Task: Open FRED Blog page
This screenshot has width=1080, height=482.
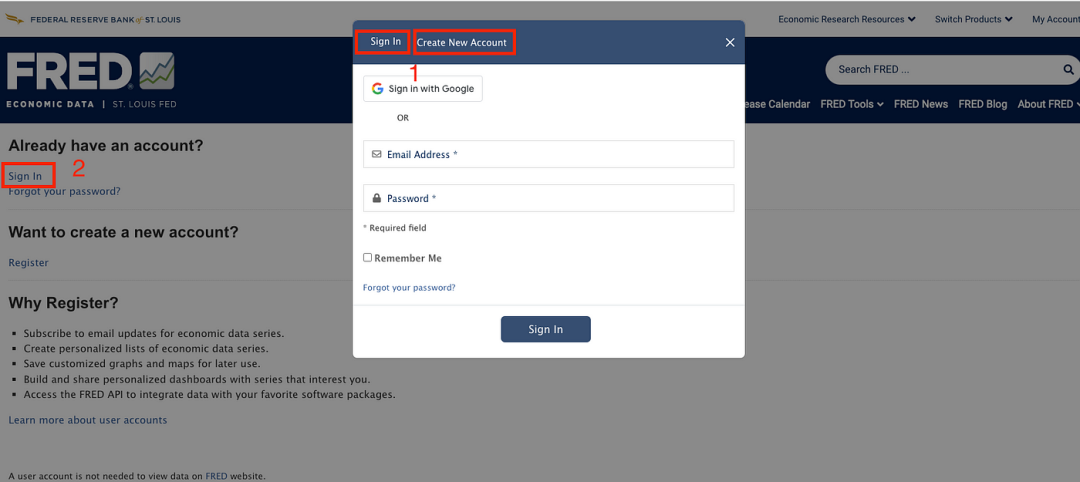Action: click(x=983, y=104)
